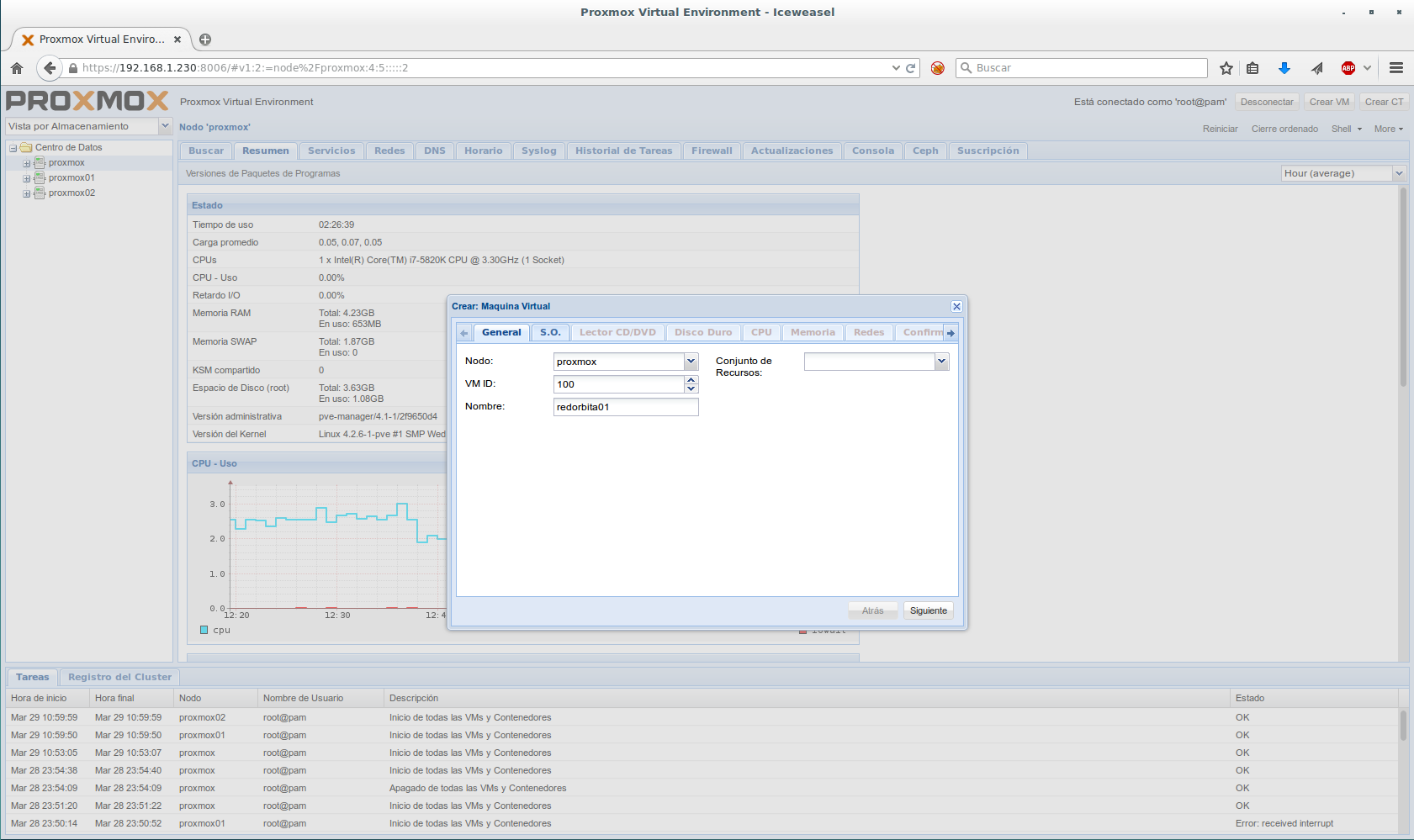The image size is (1414, 840).
Task: Open the downloads arrow icon
Action: click(1284, 68)
